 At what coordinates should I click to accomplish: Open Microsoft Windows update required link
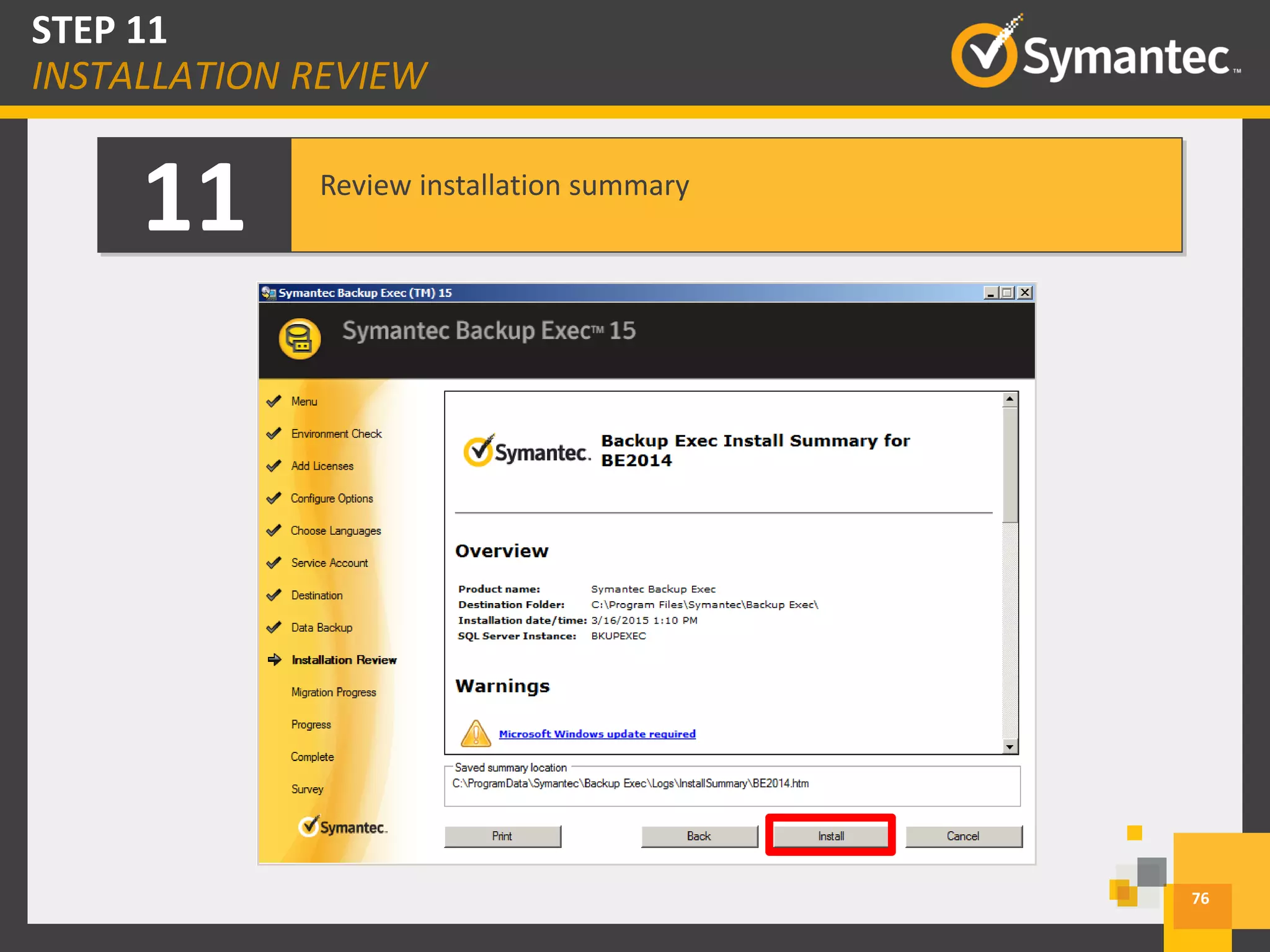[597, 734]
